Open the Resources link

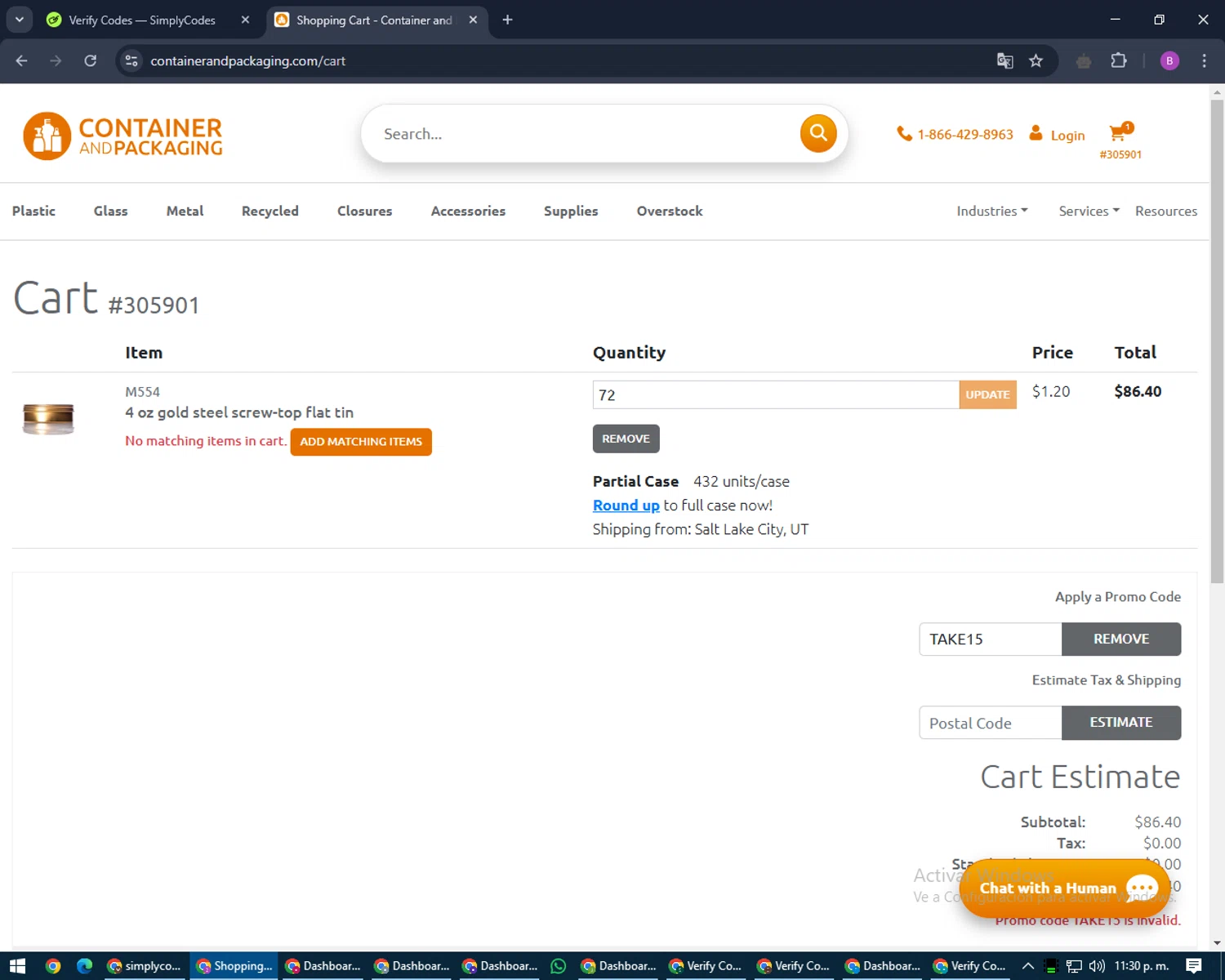pos(1166,211)
